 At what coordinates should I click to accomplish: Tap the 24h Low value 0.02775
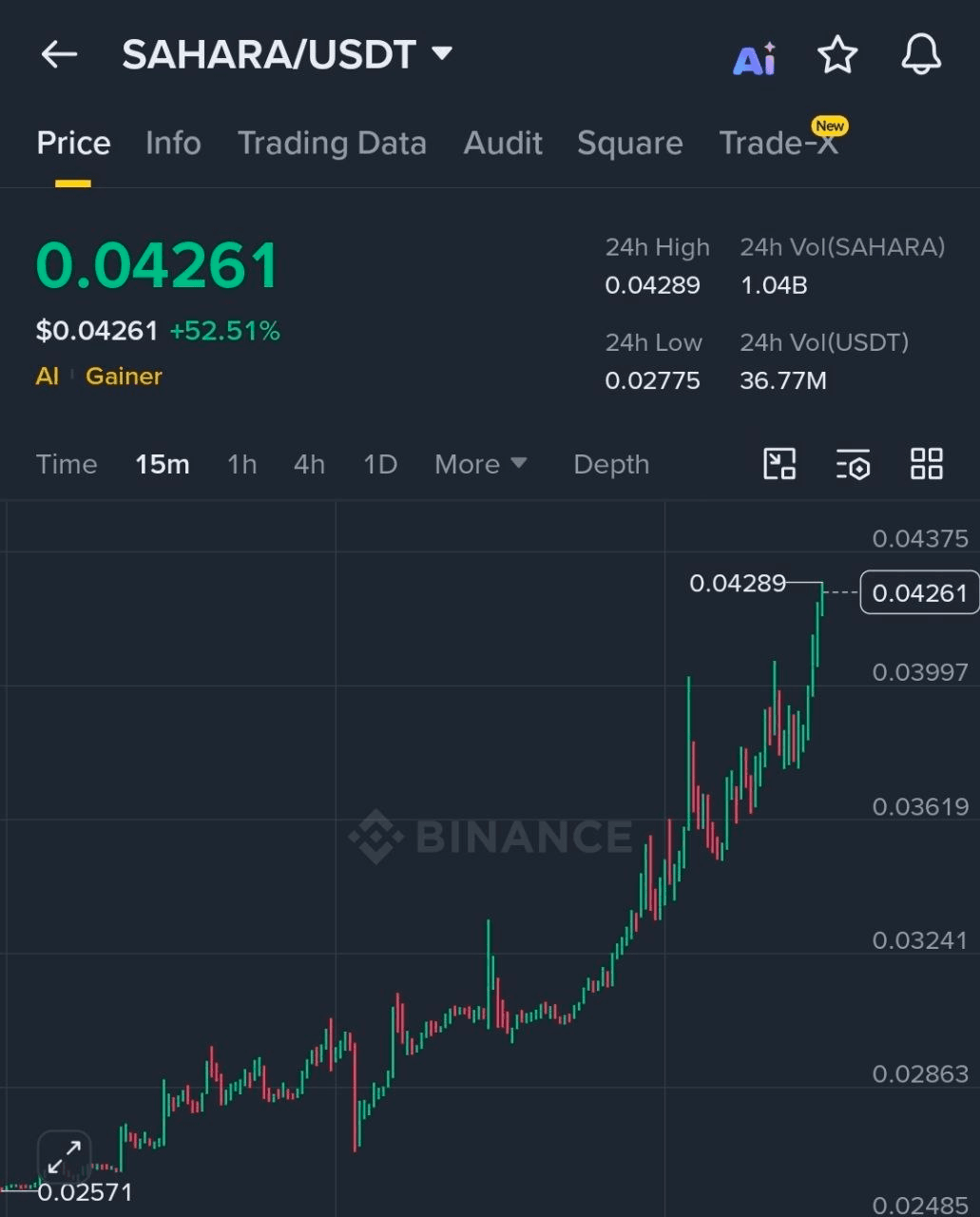coord(653,380)
